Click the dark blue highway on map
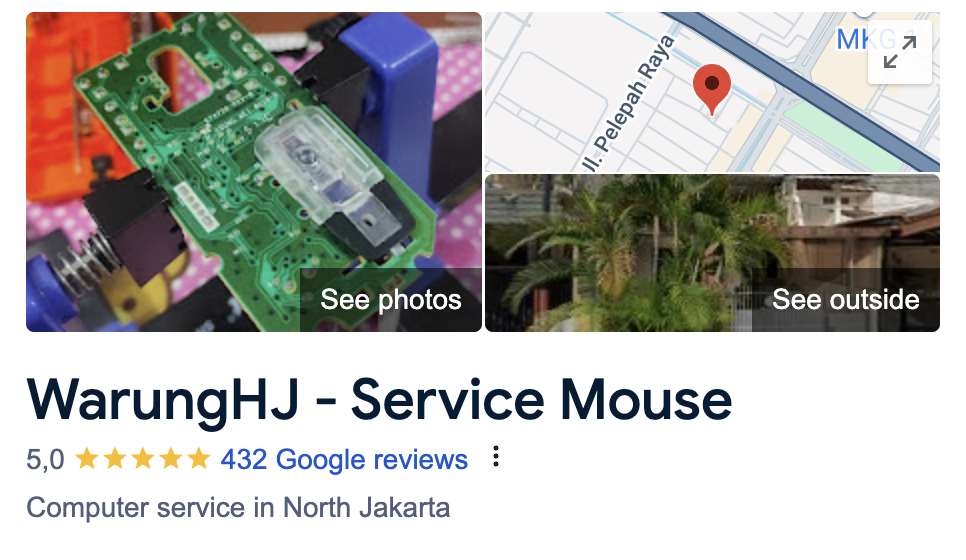966x560 pixels. pos(801,86)
